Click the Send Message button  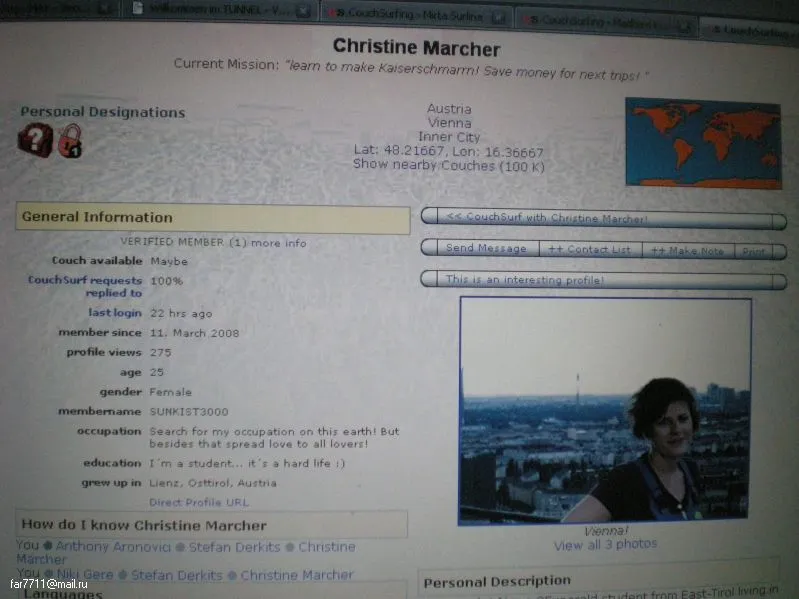486,248
